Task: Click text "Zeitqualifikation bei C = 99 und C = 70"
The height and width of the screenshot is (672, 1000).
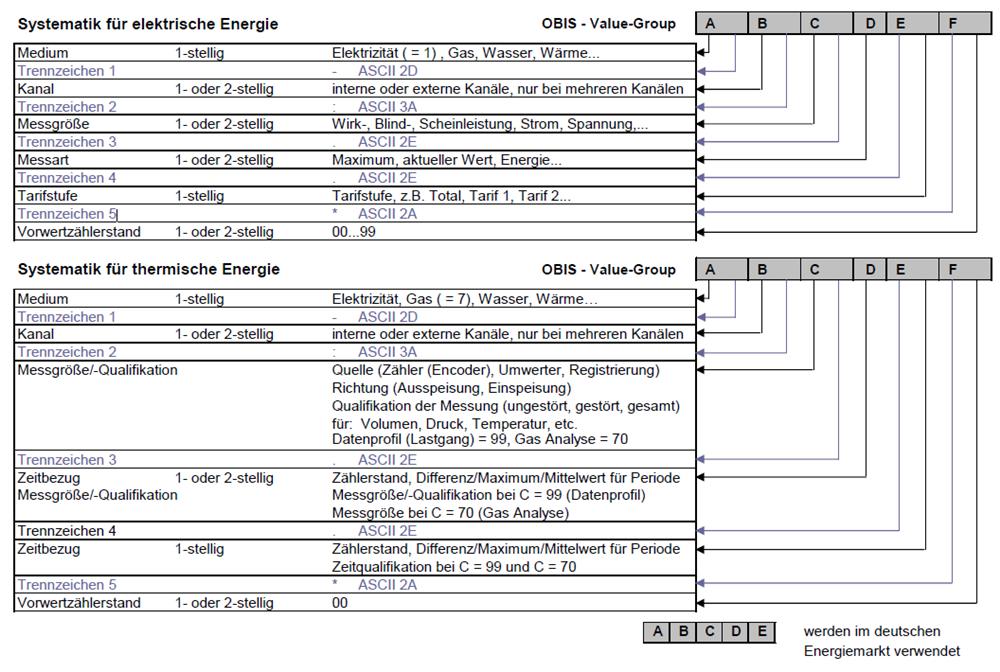Action: [454, 566]
